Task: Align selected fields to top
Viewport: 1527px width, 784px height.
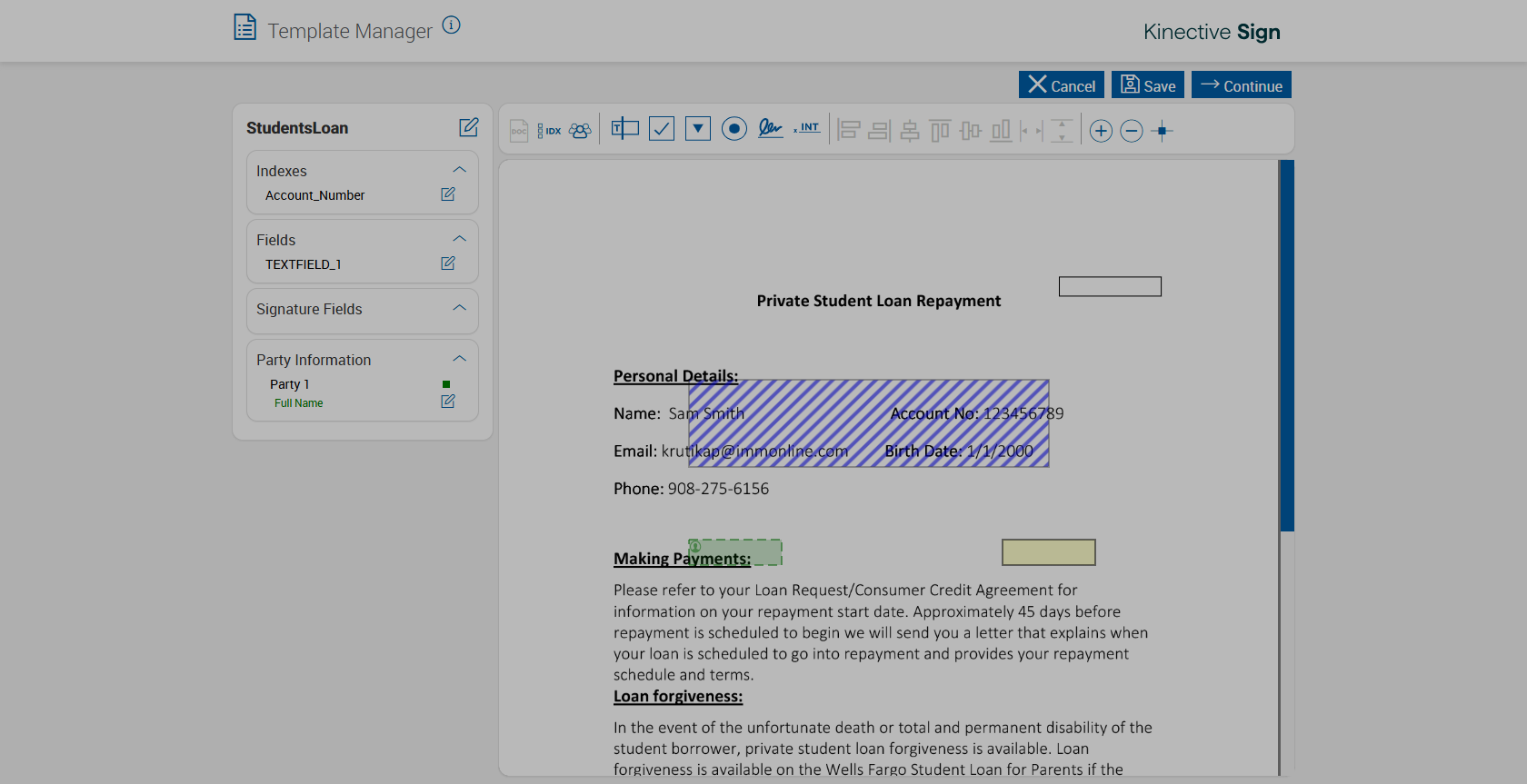Action: 940,131
